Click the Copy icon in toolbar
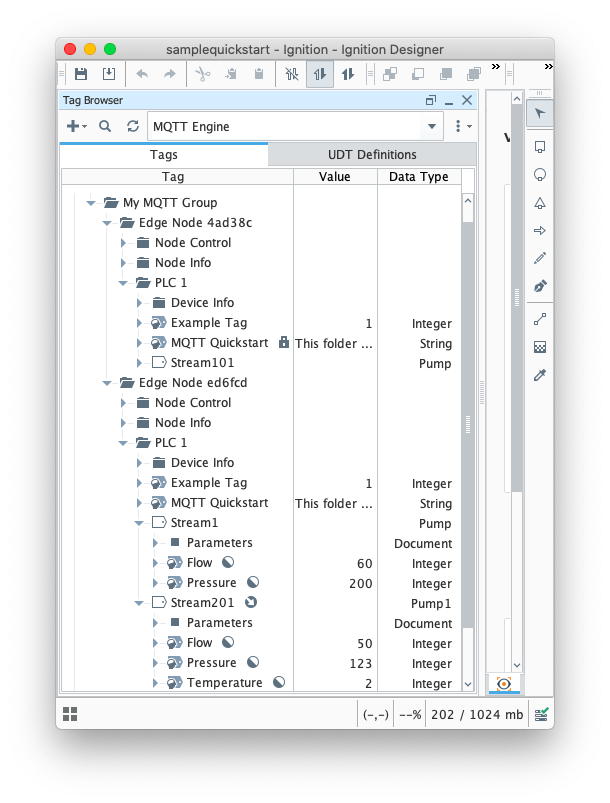Viewport: 610px width, 803px height. [x=231, y=74]
